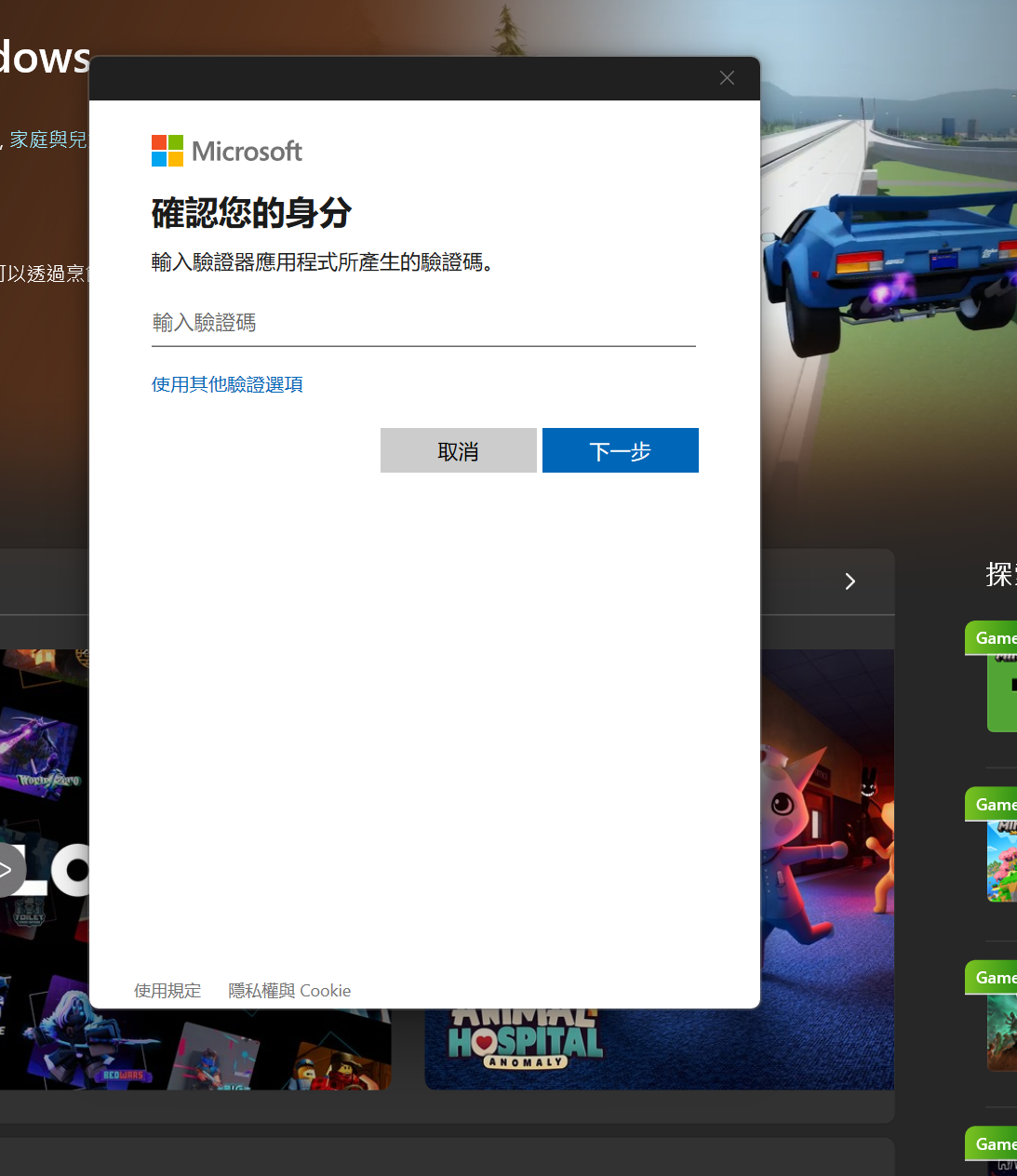Focus the 輸入驗證碼 code input field
Viewport: 1017px width, 1176px height.
(x=423, y=323)
